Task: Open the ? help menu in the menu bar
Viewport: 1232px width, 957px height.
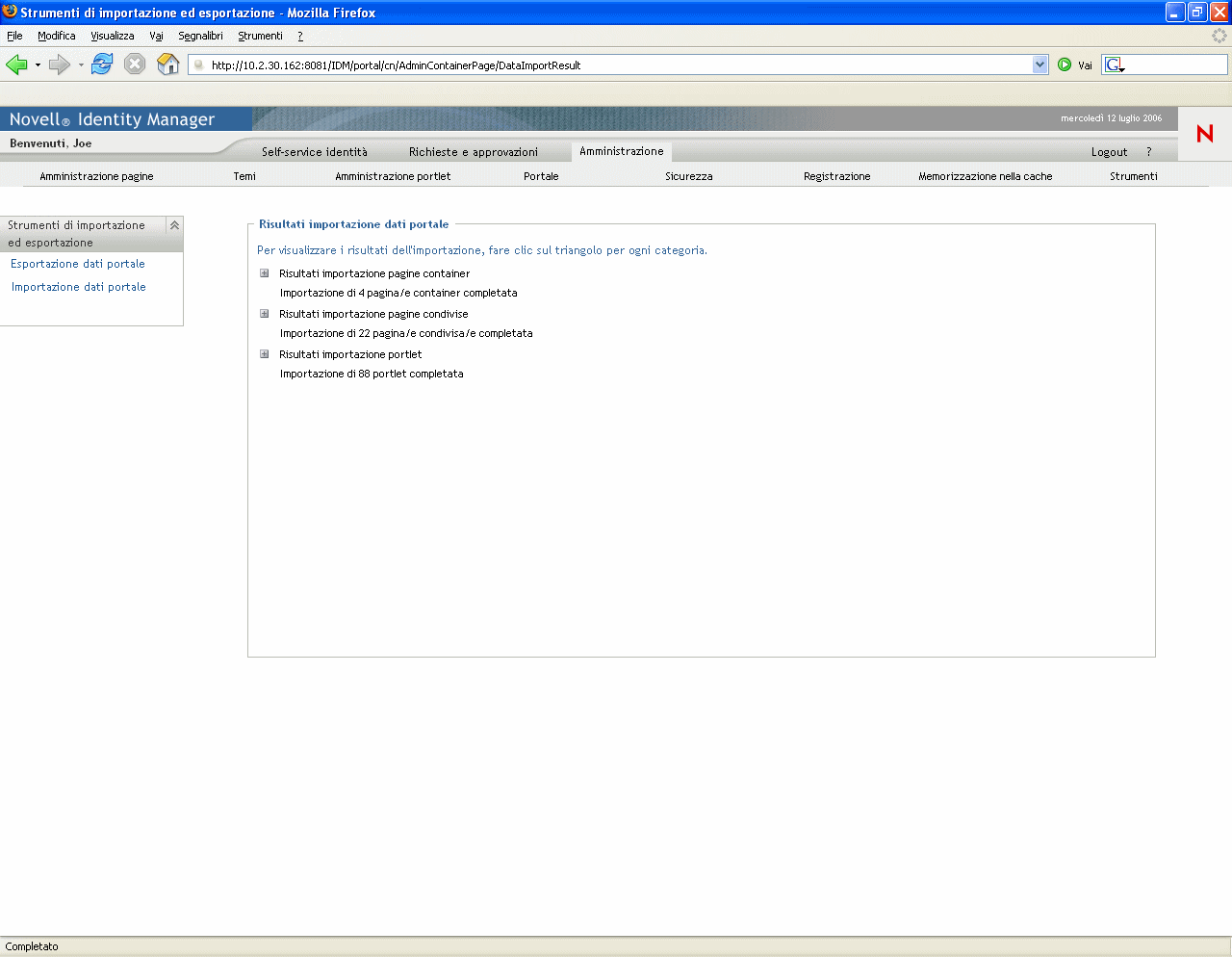Action: point(300,36)
